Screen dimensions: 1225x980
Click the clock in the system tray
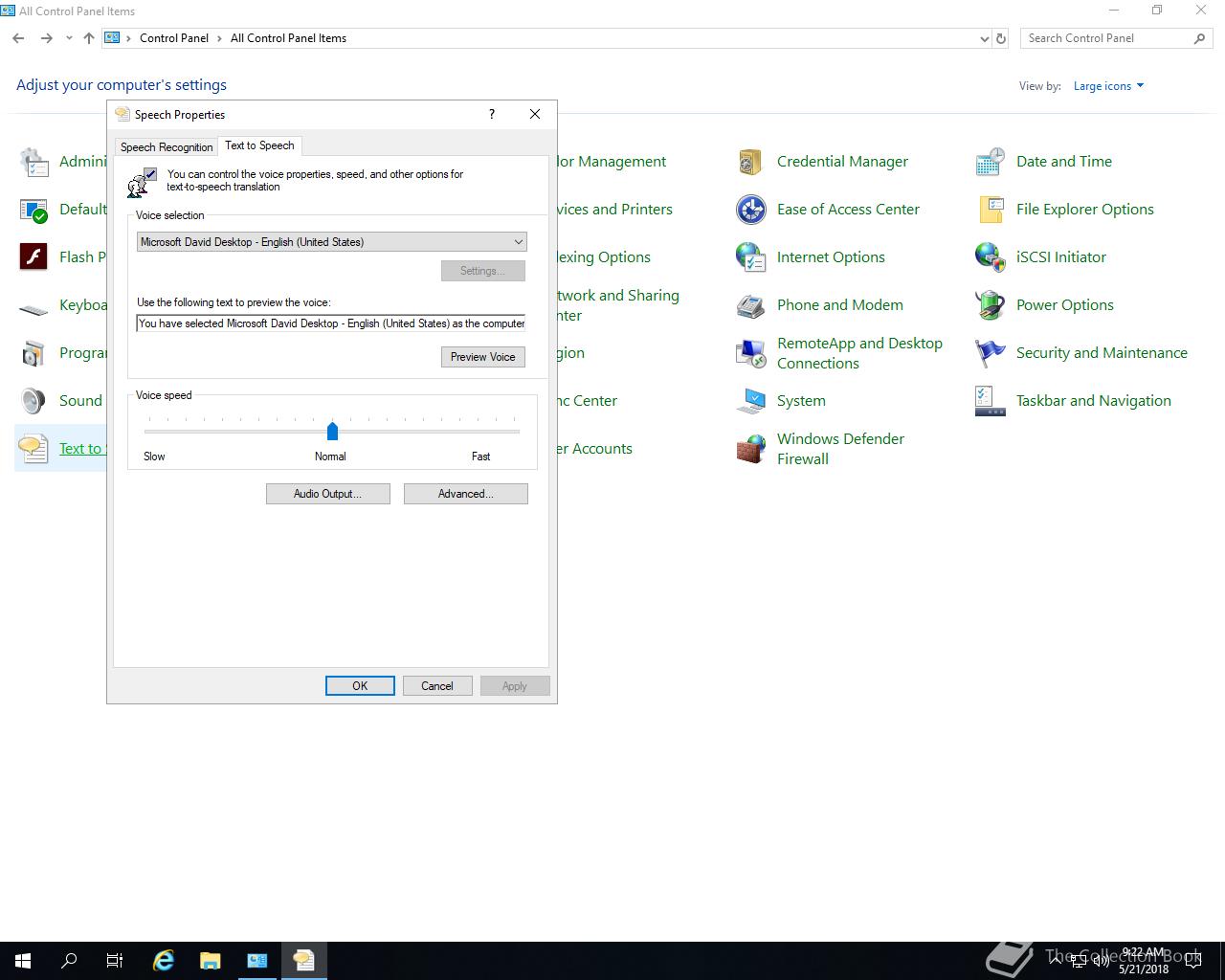(x=1144, y=961)
